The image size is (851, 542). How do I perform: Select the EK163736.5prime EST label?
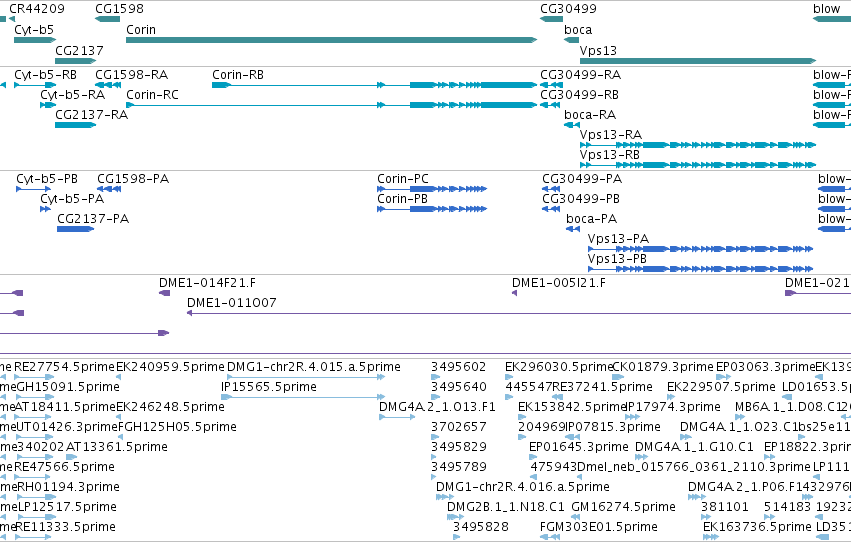tap(757, 527)
